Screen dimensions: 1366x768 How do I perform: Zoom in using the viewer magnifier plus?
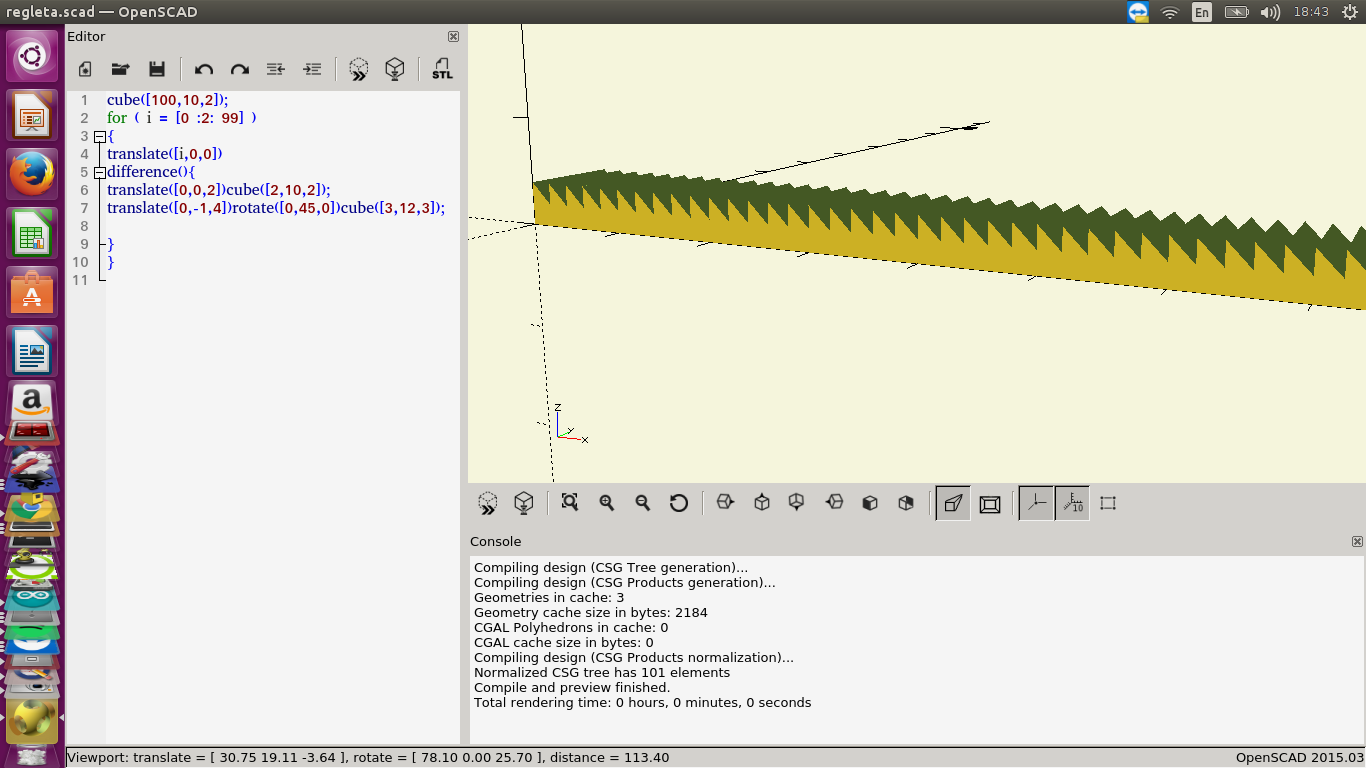click(x=607, y=503)
